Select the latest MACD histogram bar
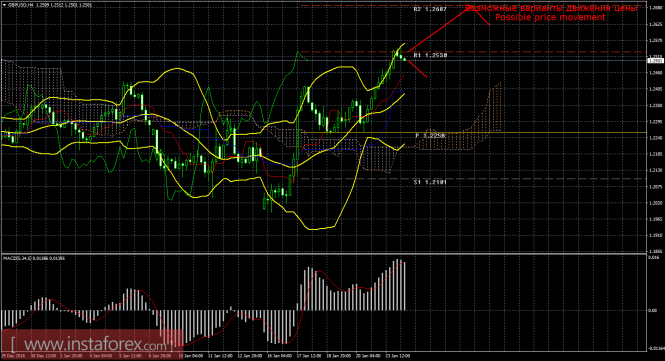This screenshot has width=665, height=361. click(x=404, y=286)
